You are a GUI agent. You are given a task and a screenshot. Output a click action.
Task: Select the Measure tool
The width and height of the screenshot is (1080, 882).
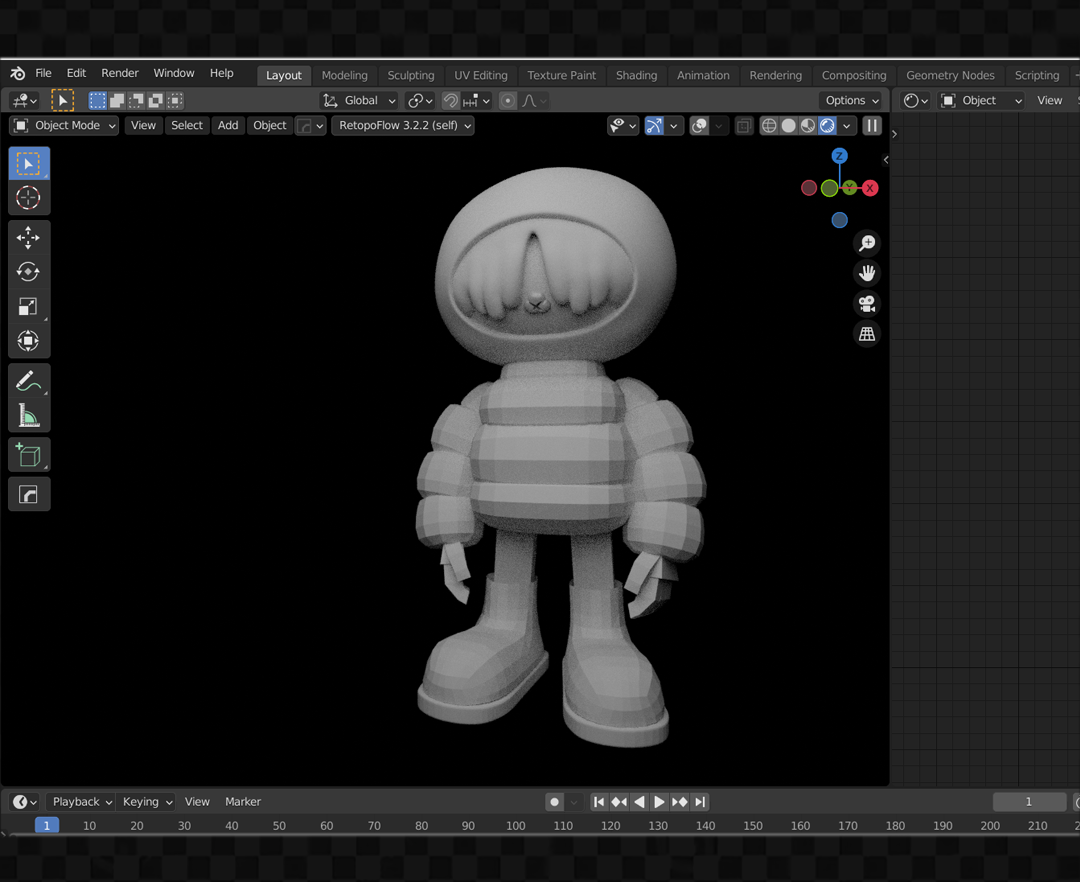(29, 415)
